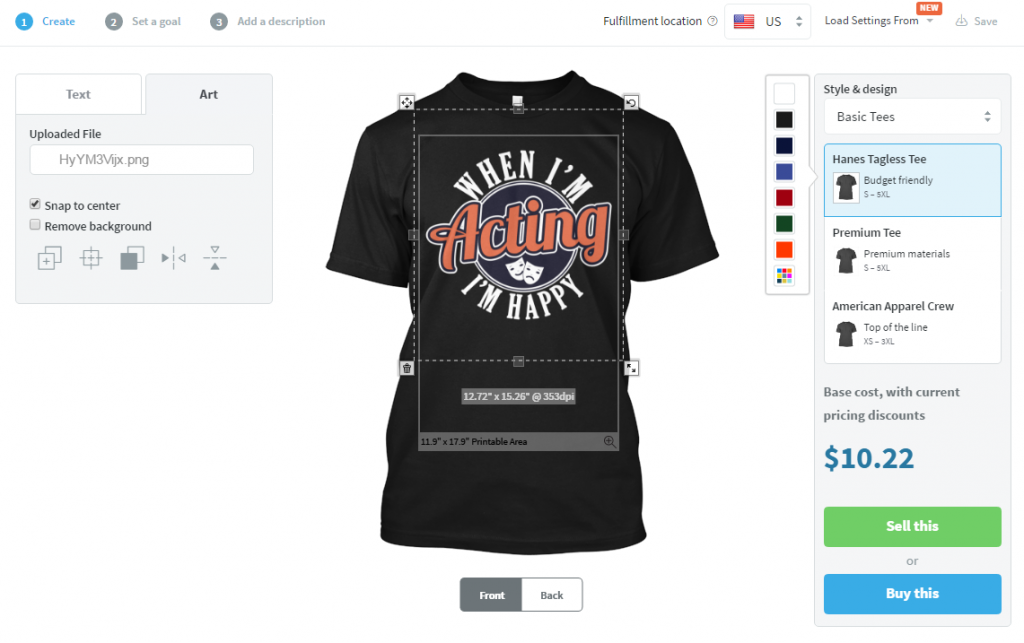The image size is (1024, 643).
Task: Open the US fulfillment location dropdown
Action: pos(768,22)
